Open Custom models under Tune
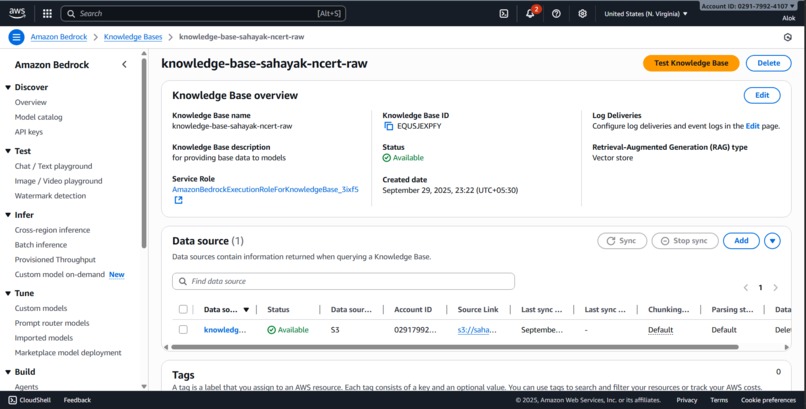Screen dimensions: 806x409 tap(41, 308)
